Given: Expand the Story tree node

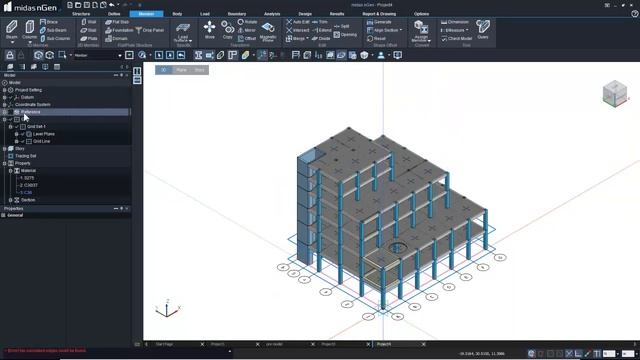Looking at the screenshot, I should [4, 149].
